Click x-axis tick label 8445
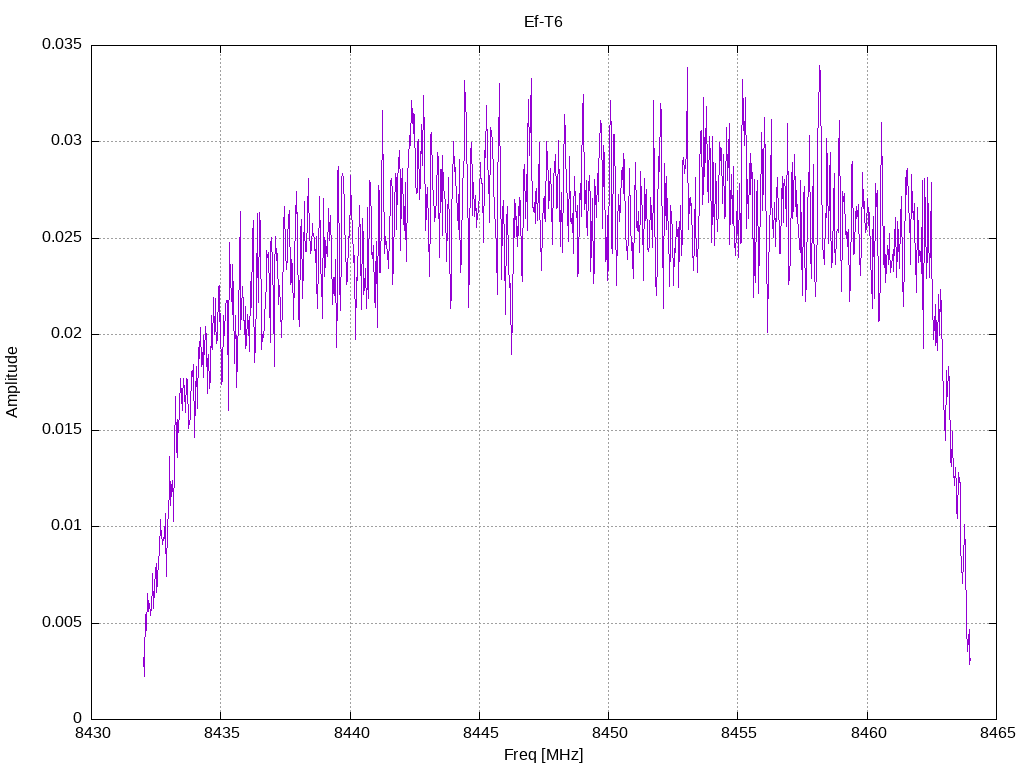The width and height of the screenshot is (1024, 768). point(481,733)
